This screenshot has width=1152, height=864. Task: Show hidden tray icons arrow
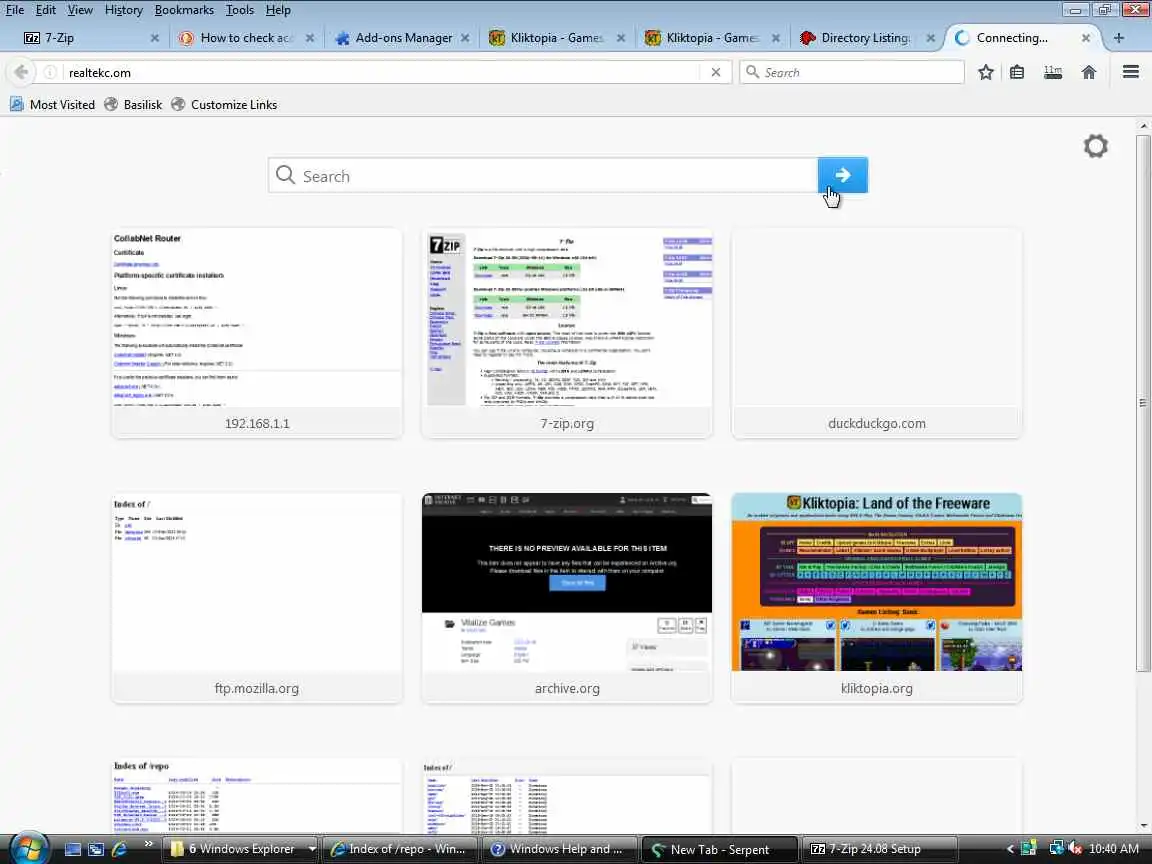click(1010, 849)
